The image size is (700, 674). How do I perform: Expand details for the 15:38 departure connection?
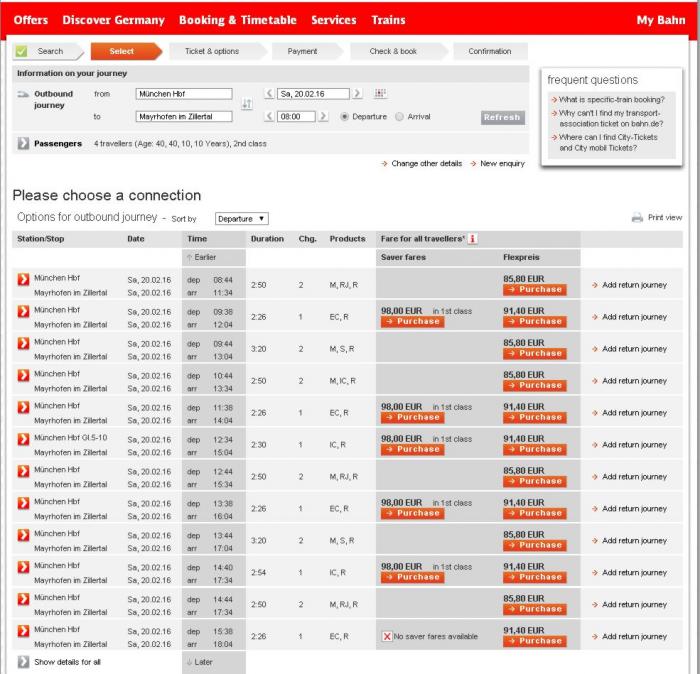pos(23,631)
